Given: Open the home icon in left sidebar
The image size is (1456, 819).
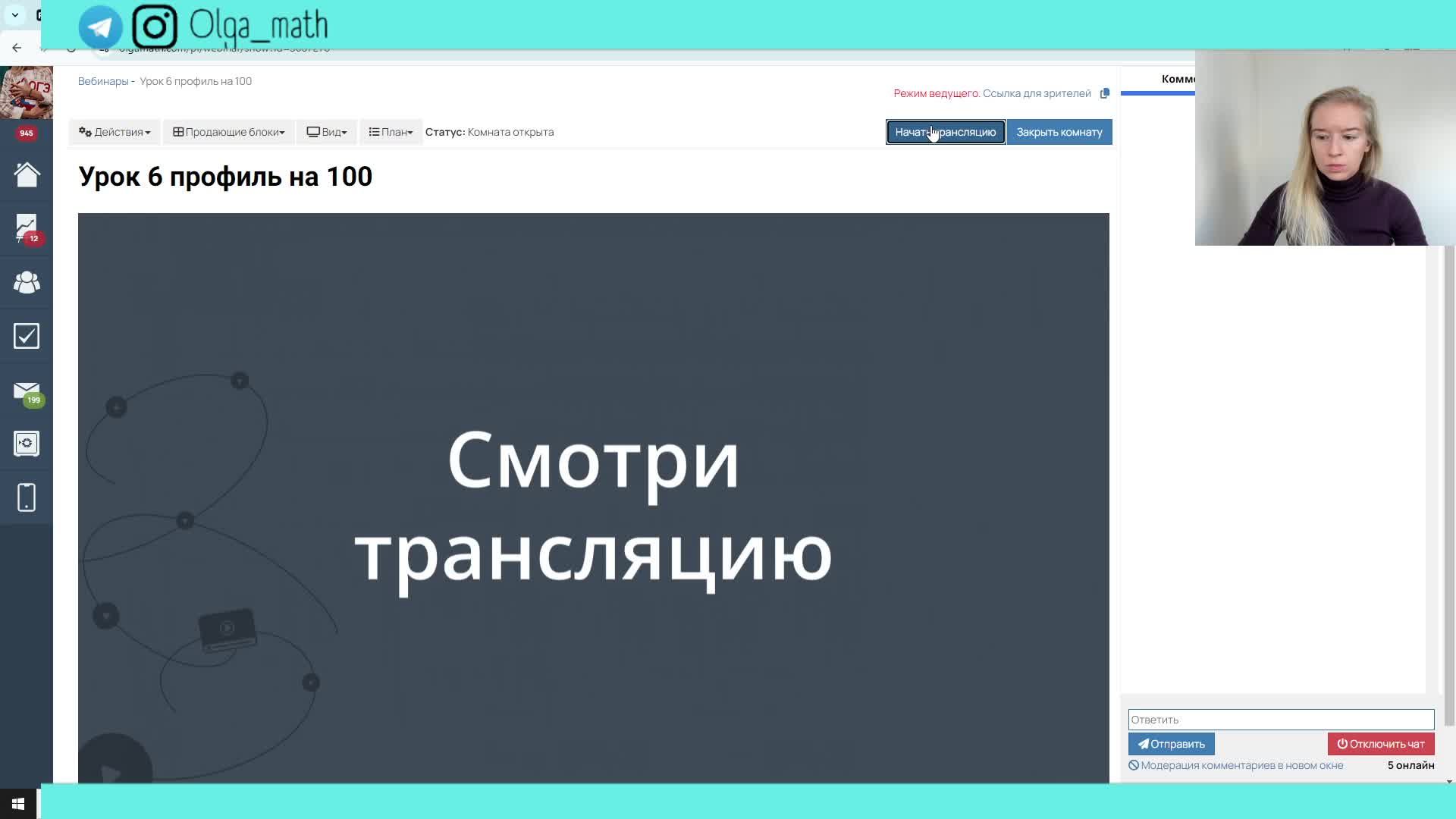Looking at the screenshot, I should 27,174.
